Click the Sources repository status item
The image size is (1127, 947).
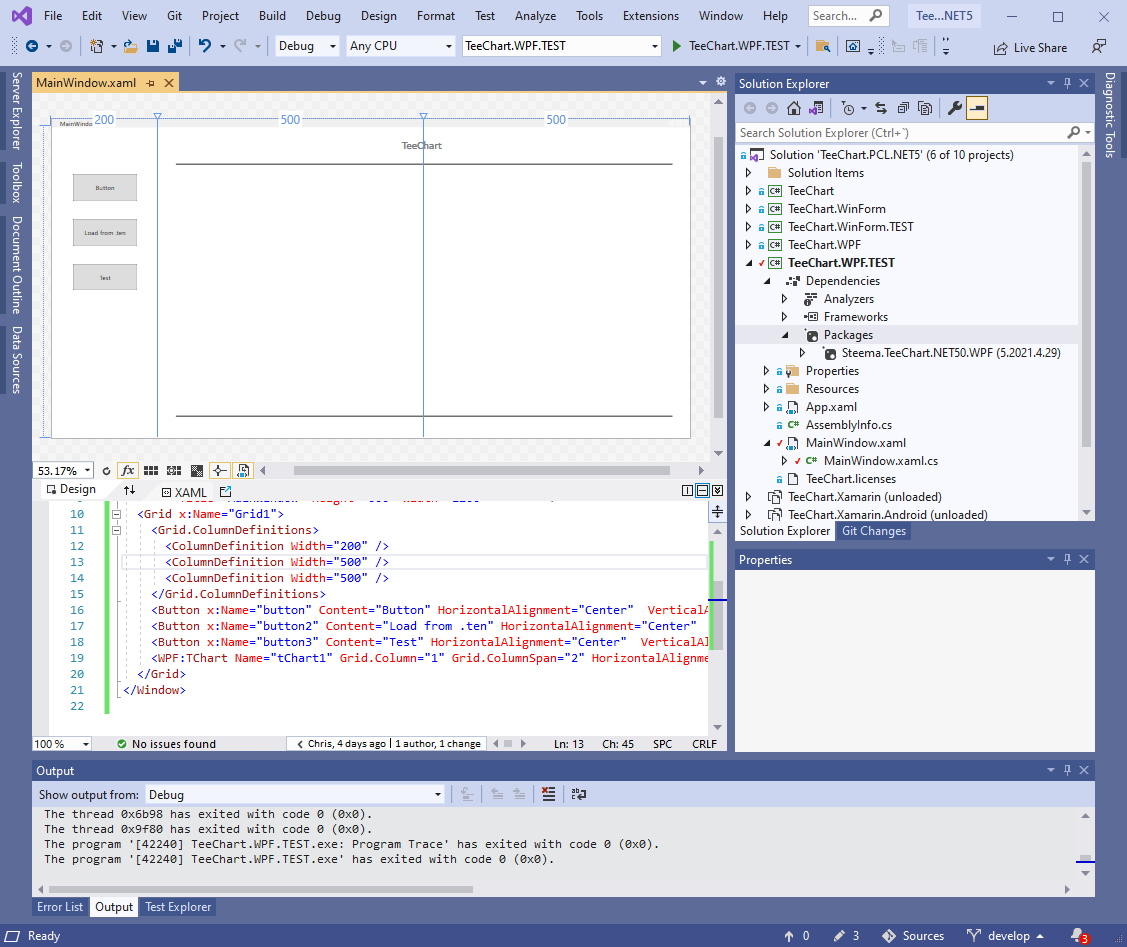[913, 936]
